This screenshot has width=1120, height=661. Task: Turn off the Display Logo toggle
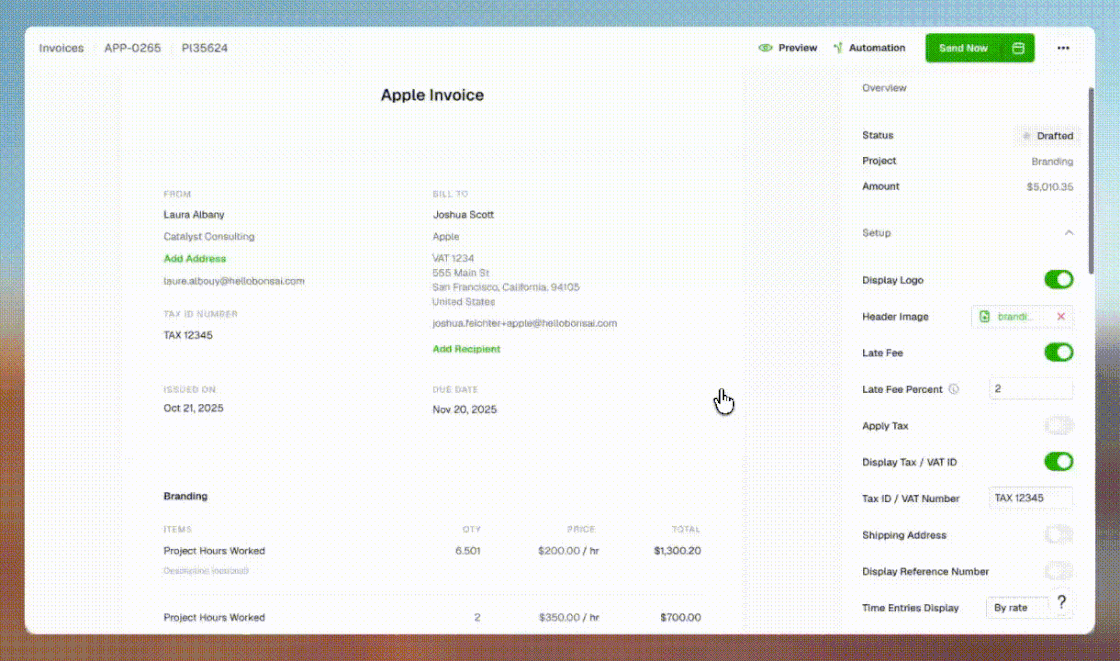point(1059,279)
